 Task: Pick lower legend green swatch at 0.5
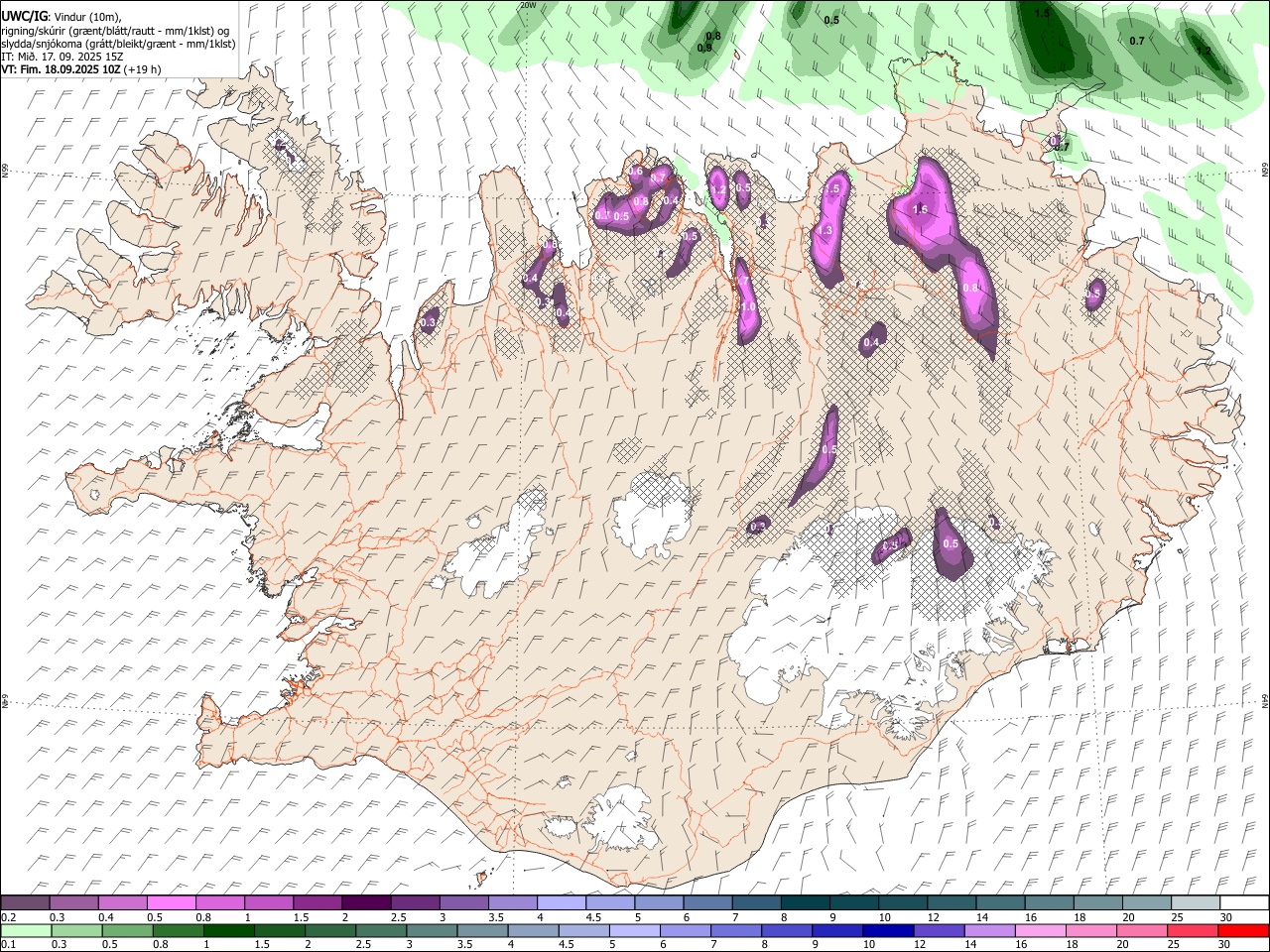(x=128, y=930)
